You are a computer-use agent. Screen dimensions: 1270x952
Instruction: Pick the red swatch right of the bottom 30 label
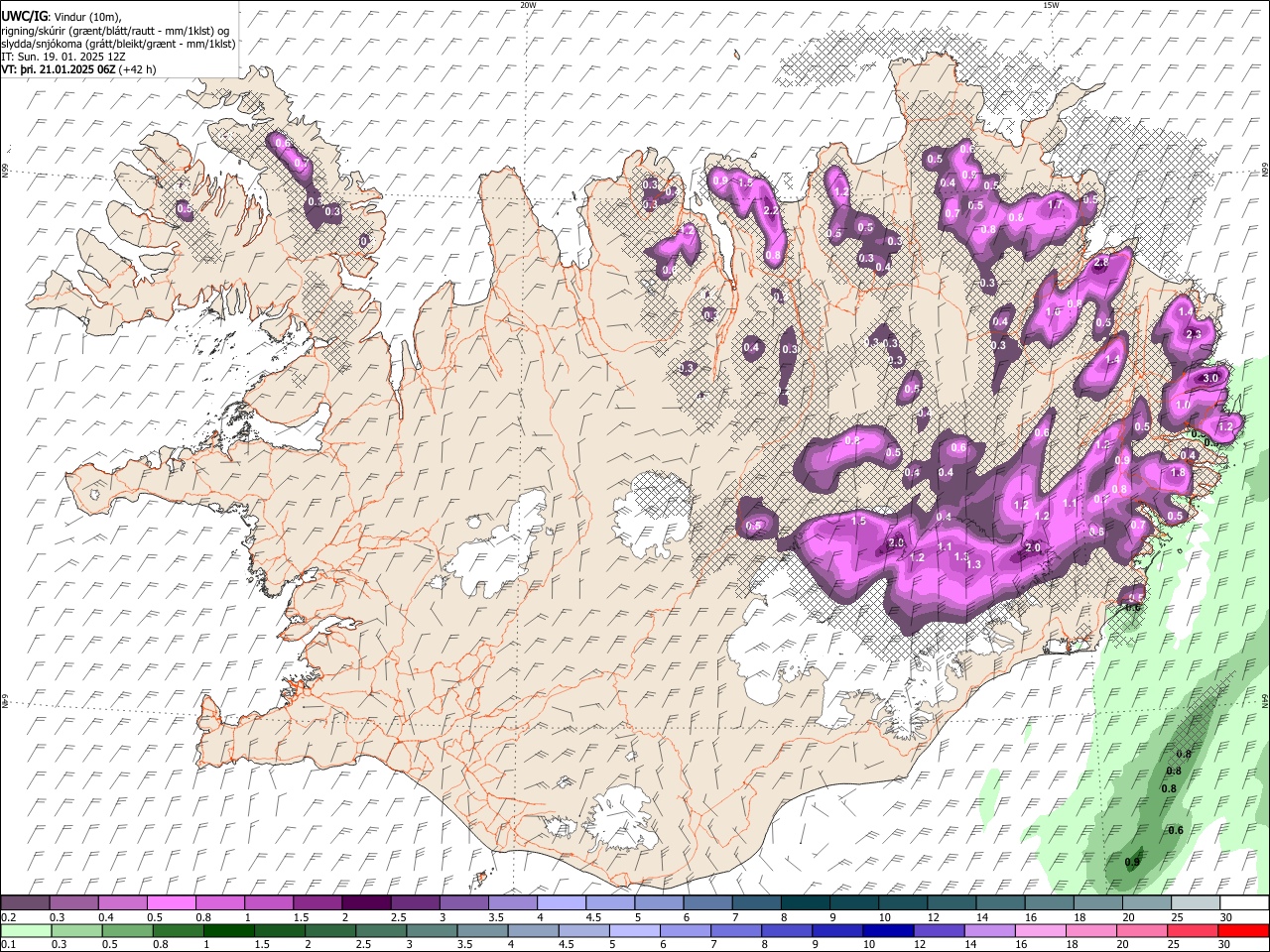point(1243,930)
